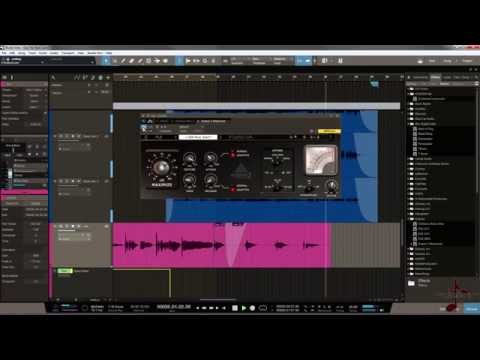Viewport: 480px width, 360px height.
Task: Select the Split tool
Action: [123, 61]
